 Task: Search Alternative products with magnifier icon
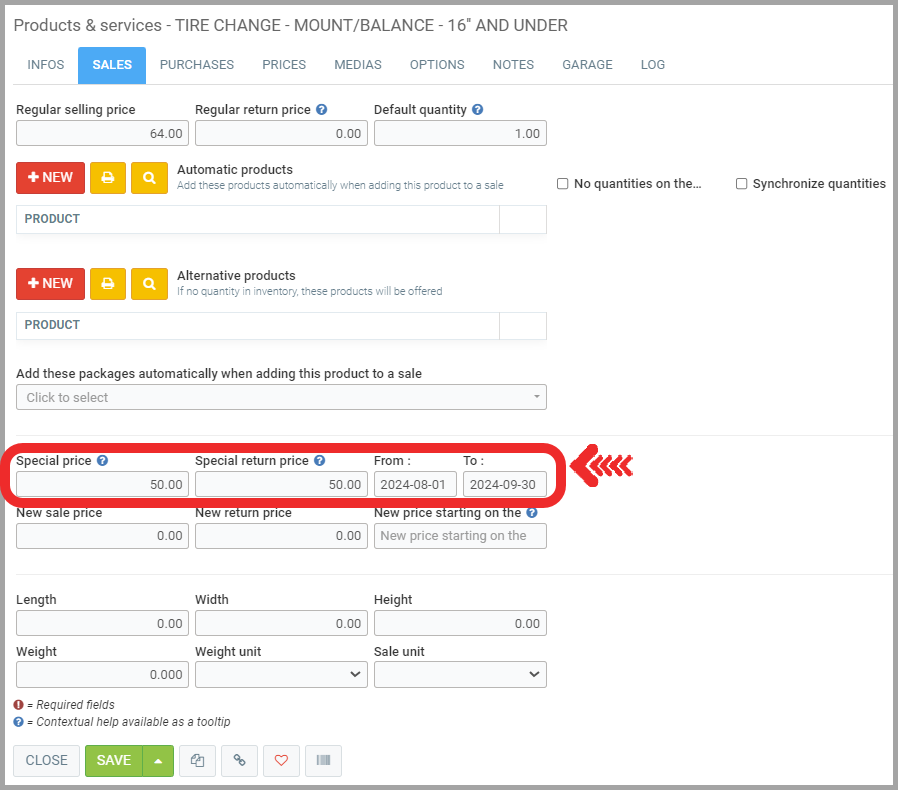point(149,284)
